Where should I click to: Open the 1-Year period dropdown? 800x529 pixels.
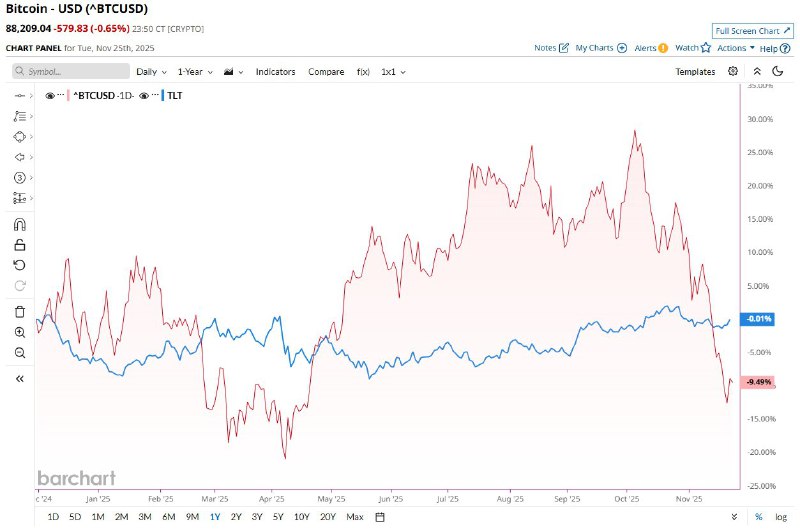195,72
